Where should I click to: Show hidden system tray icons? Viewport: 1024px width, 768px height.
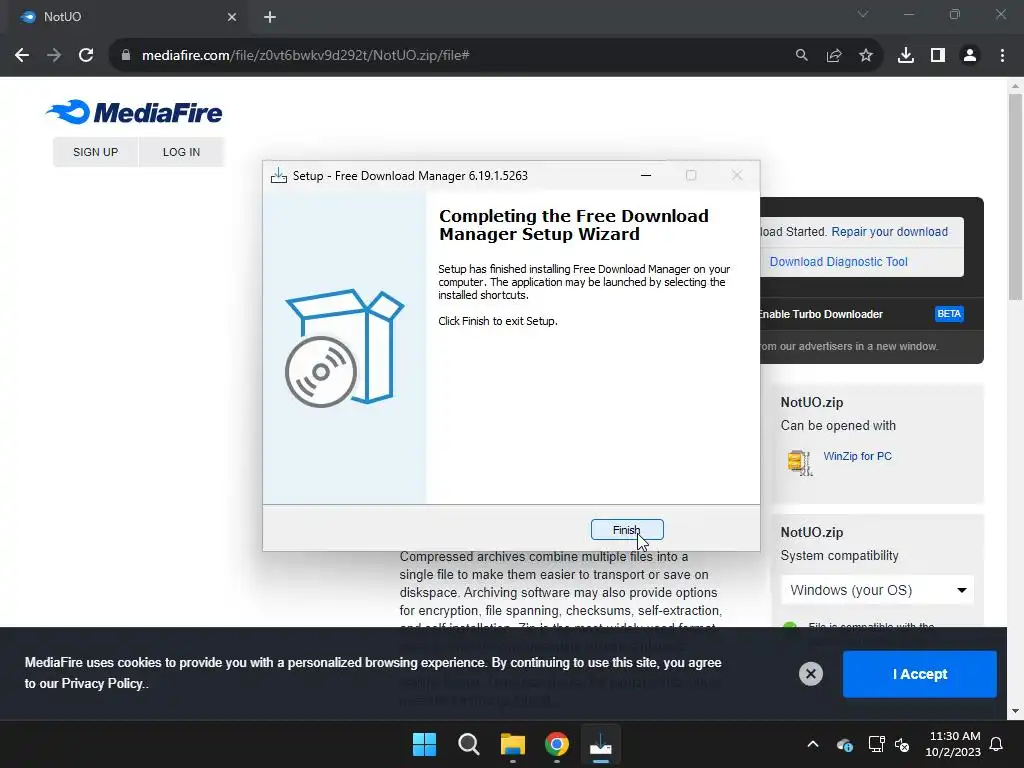point(812,744)
